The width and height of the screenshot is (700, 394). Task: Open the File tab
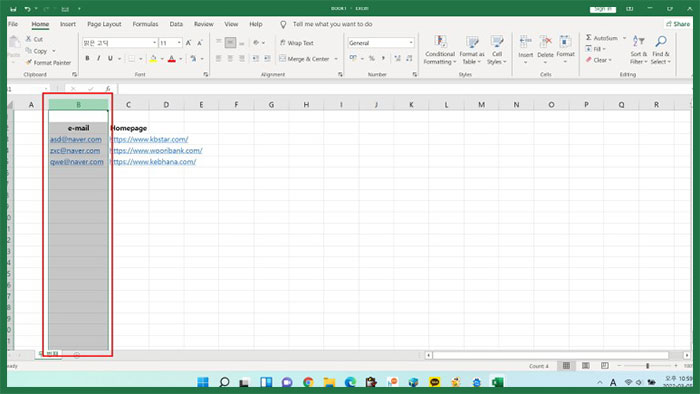pyautogui.click(x=13, y=24)
